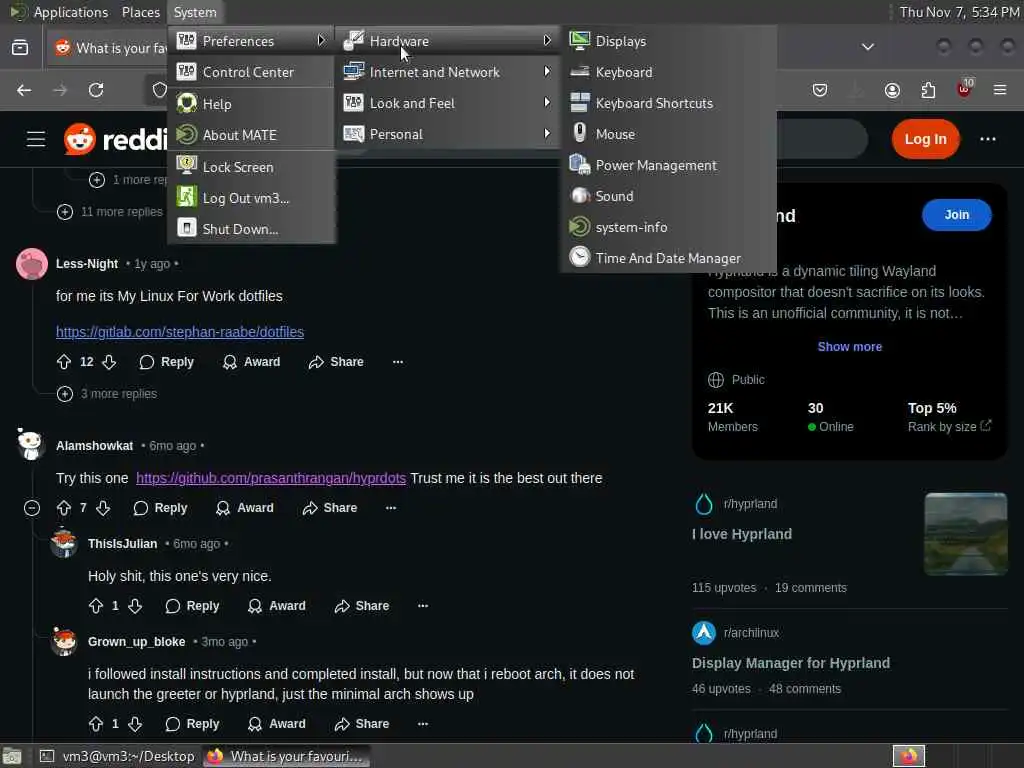Click the show desktop button in taskbar
The image size is (1024, 768).
(12, 756)
